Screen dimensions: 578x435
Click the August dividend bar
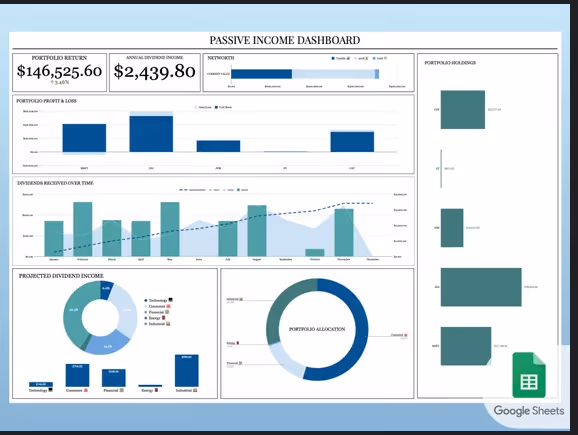[x=257, y=231]
